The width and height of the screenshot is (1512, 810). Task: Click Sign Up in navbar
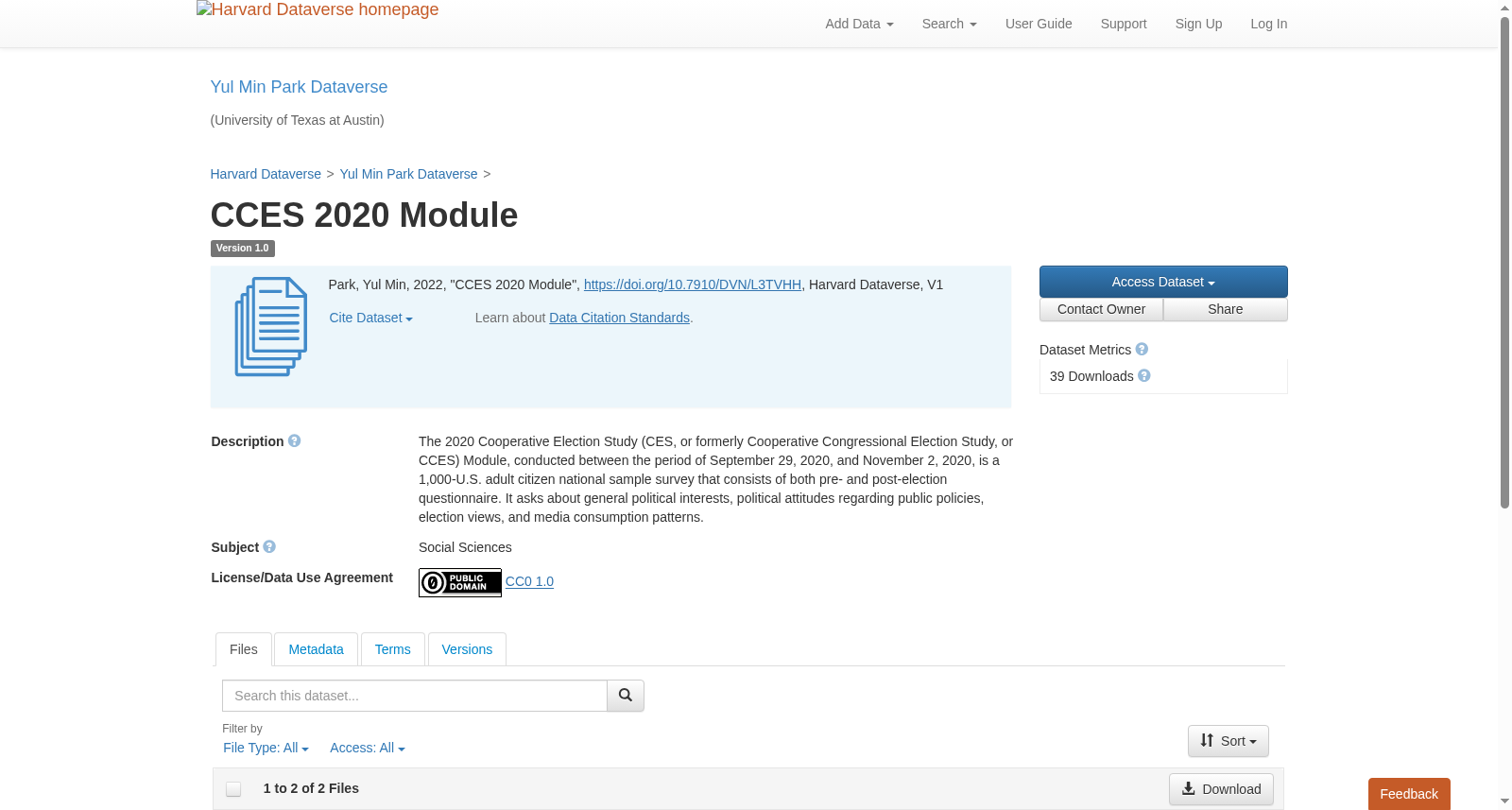coord(1198,24)
